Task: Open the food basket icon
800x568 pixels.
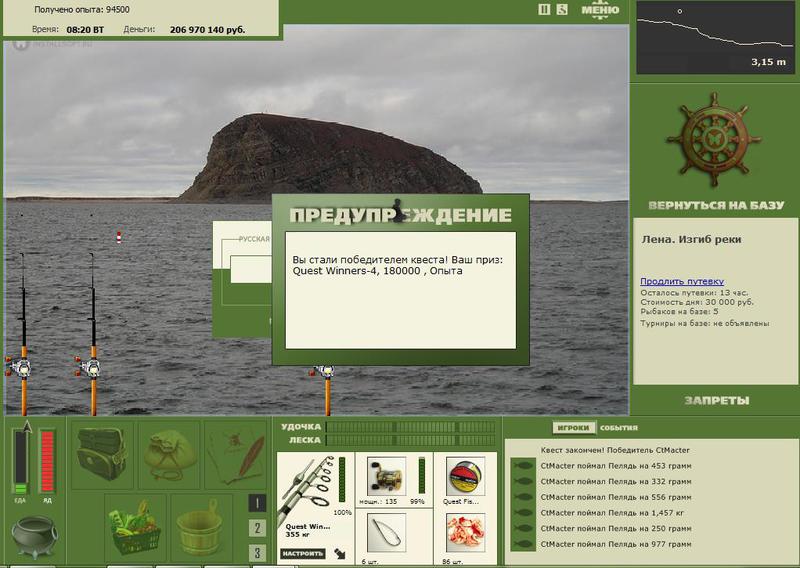Action: [x=135, y=528]
